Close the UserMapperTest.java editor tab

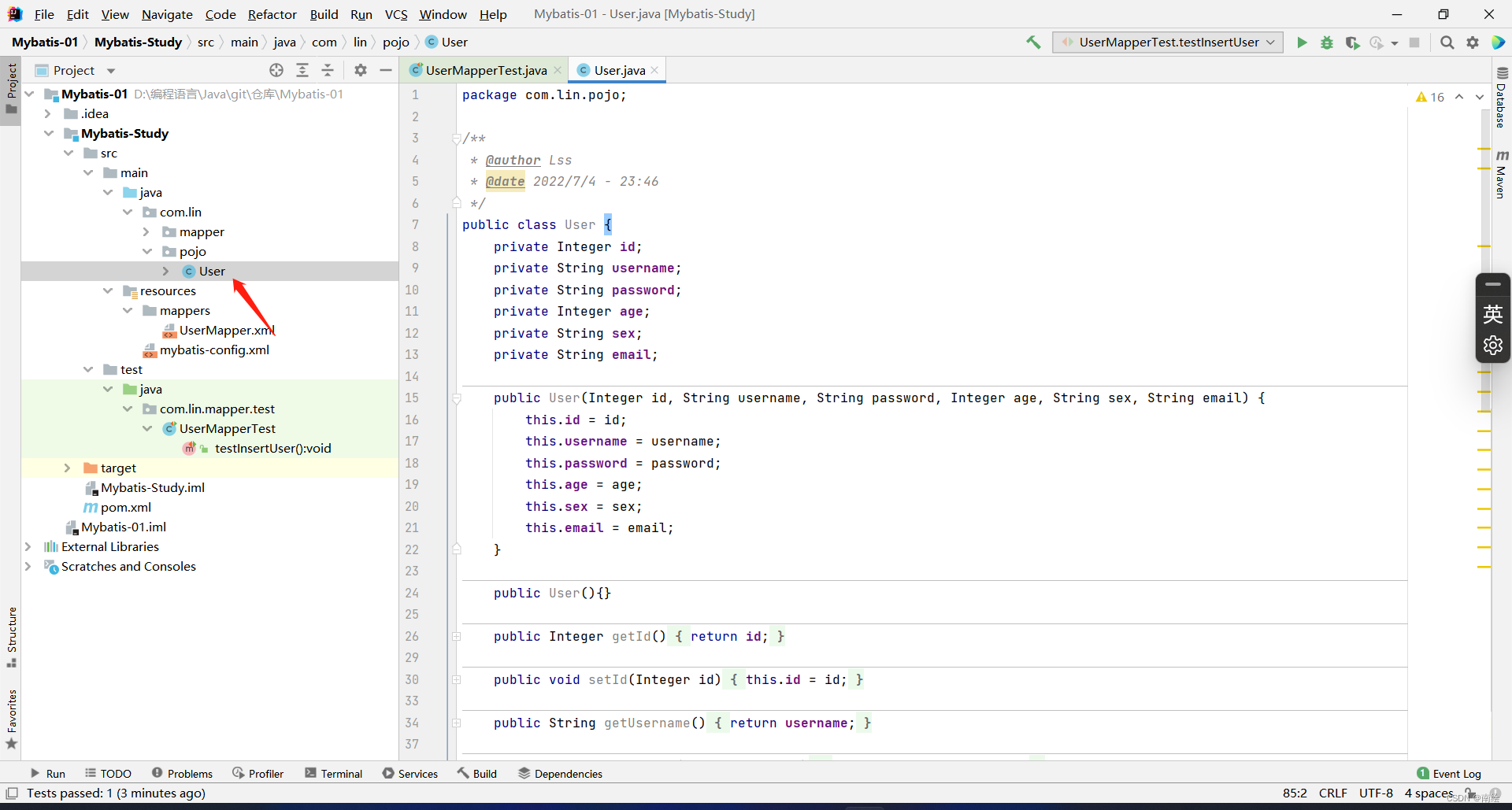point(558,70)
